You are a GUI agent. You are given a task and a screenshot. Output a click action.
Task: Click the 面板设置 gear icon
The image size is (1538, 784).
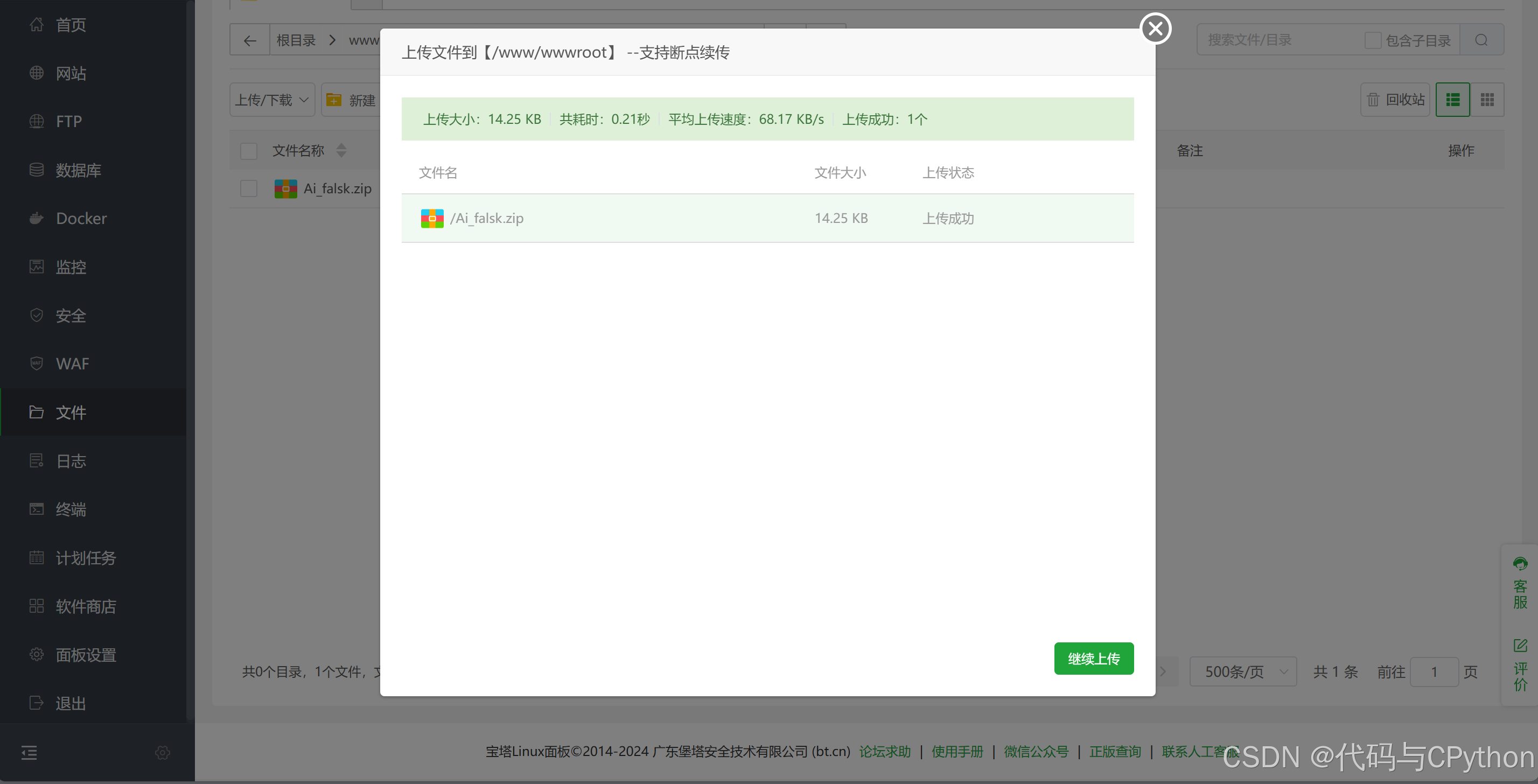37,654
